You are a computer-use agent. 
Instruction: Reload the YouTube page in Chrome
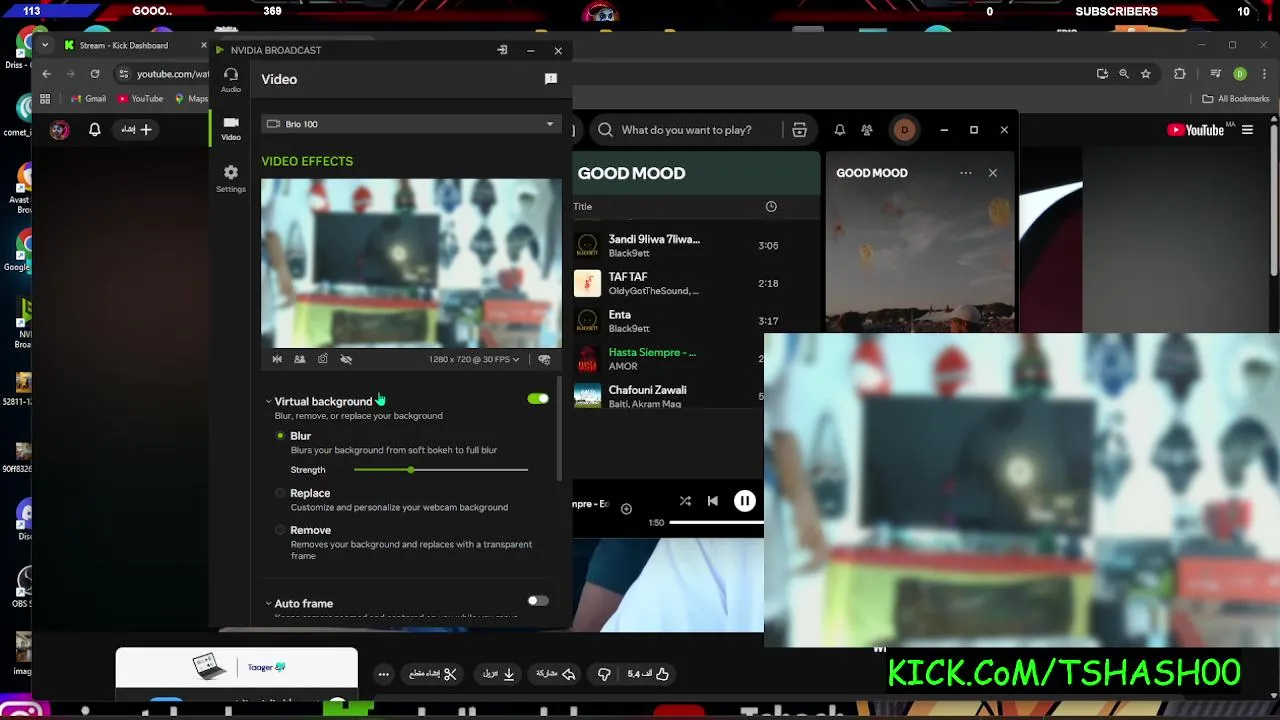click(95, 74)
